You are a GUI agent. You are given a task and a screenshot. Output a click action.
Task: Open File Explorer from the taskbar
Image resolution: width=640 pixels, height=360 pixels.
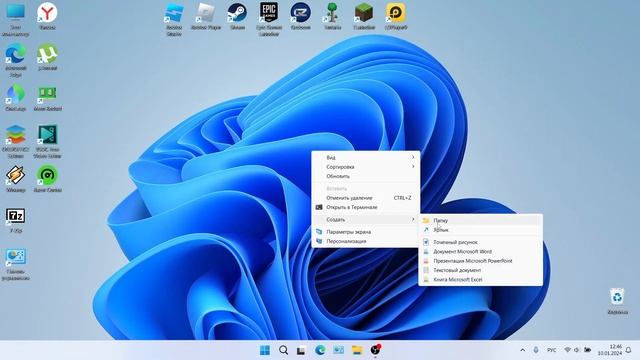point(357,350)
